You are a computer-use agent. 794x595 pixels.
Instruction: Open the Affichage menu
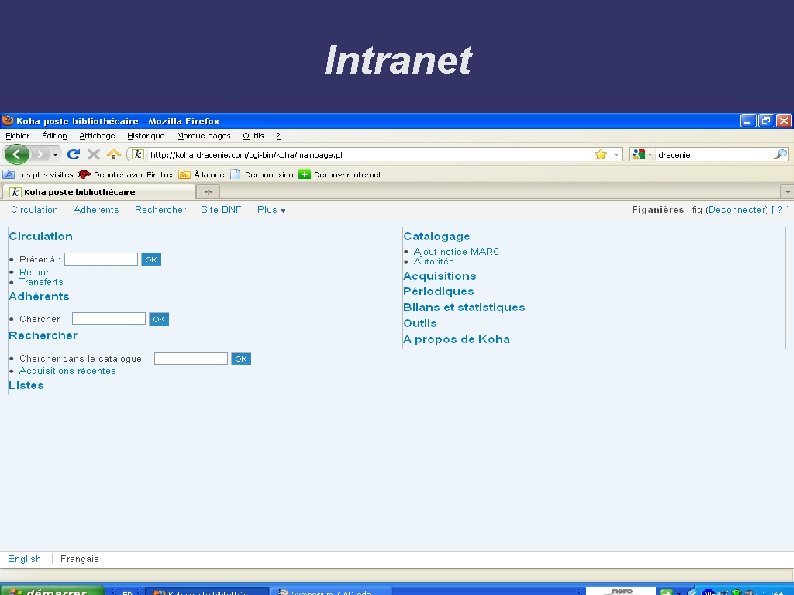click(x=97, y=136)
